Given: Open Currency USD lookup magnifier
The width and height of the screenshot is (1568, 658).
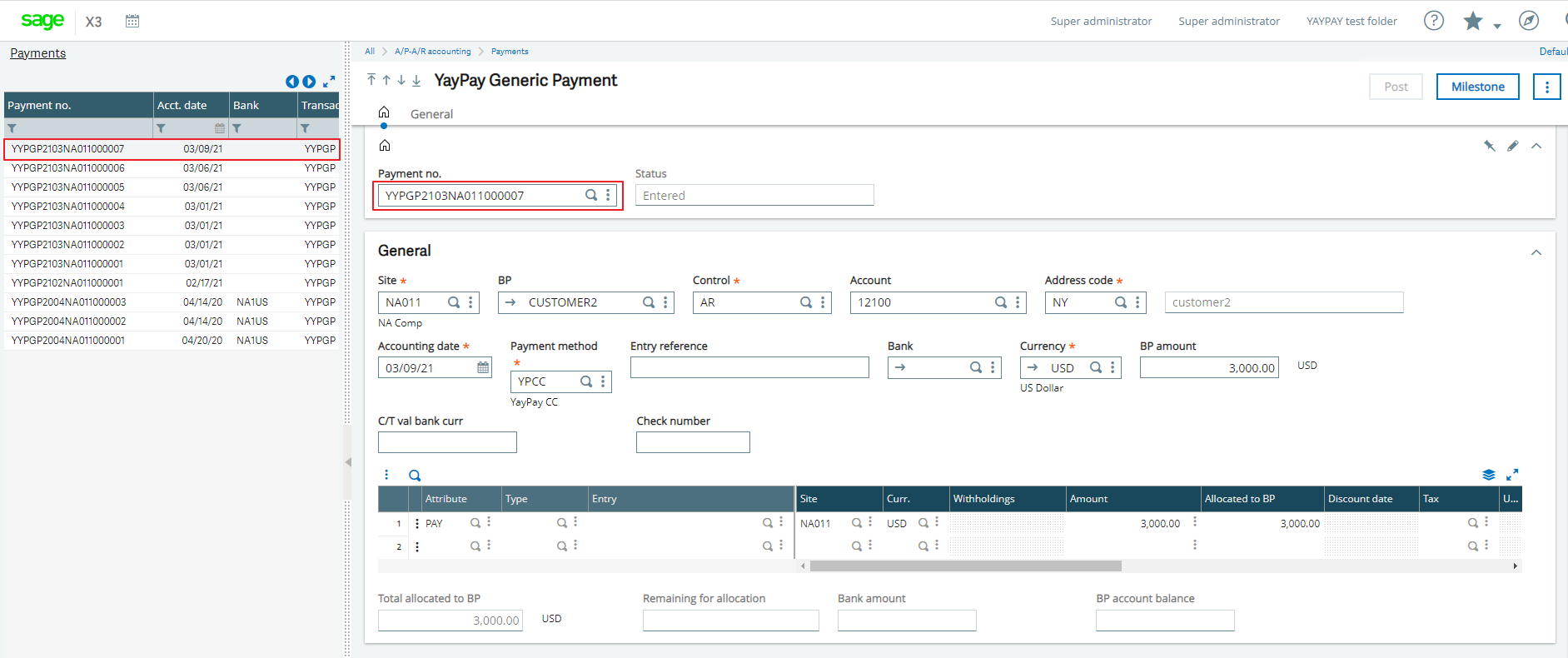Looking at the screenshot, I should click(x=1096, y=367).
